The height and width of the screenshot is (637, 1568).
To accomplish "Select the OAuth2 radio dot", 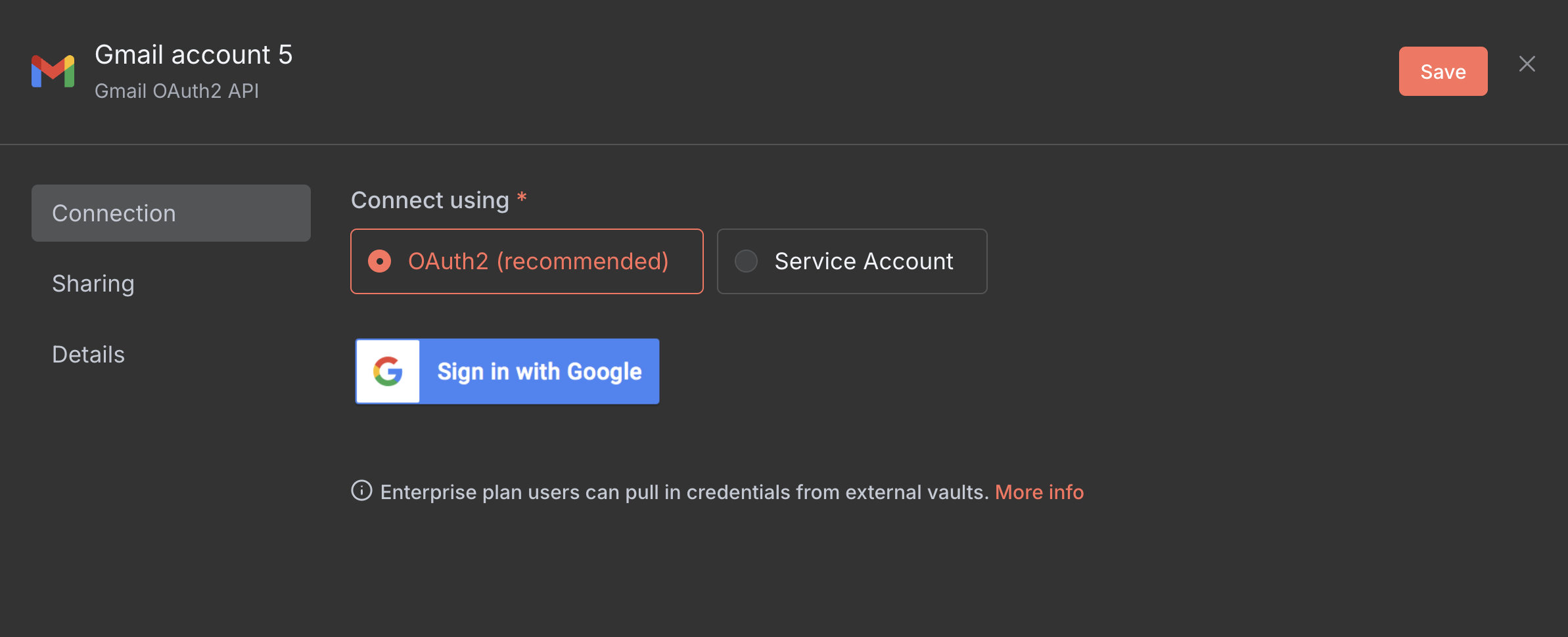I will 380,261.
